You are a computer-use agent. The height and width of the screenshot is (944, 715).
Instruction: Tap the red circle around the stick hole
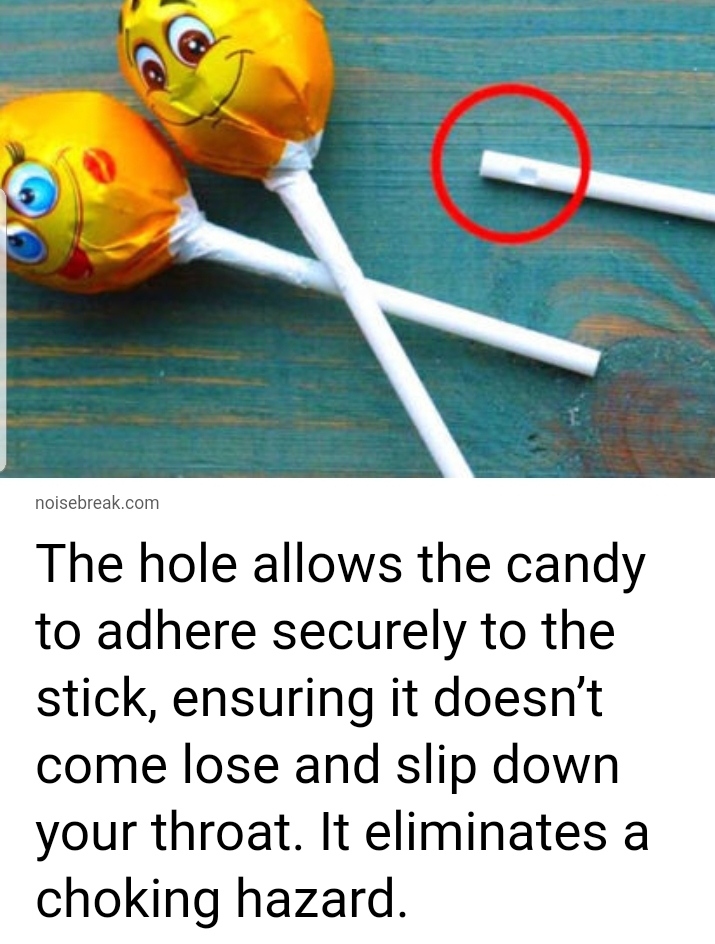click(510, 163)
